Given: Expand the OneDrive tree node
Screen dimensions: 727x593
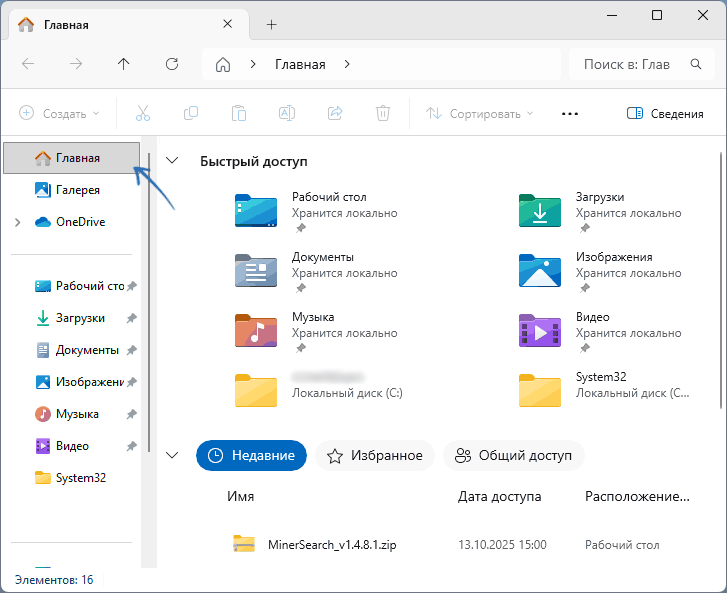Looking at the screenshot, I should point(18,222).
